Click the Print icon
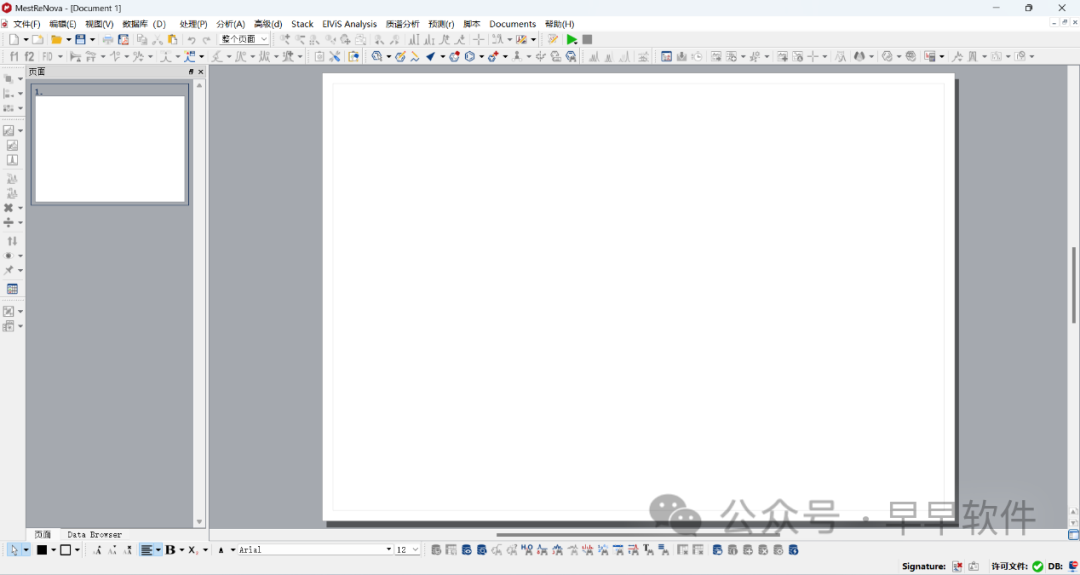This screenshot has width=1080, height=575. (x=108, y=40)
